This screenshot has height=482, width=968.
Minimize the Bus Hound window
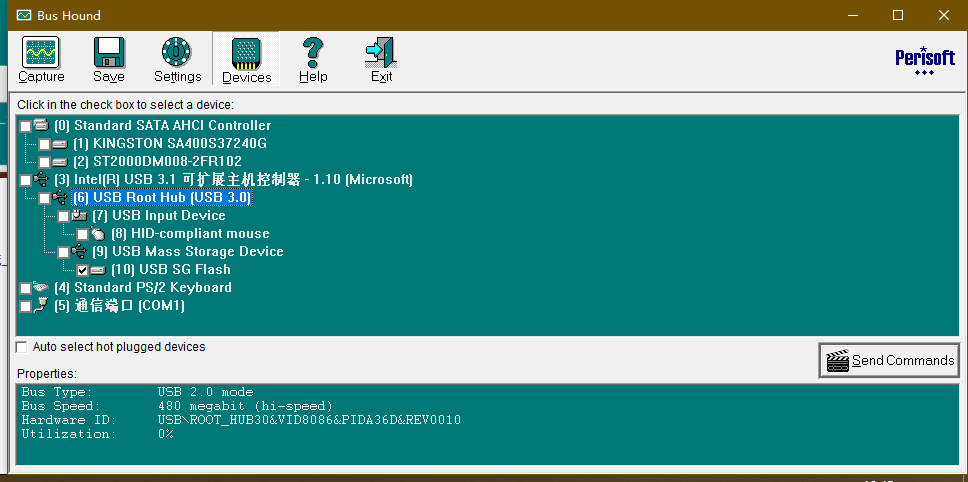[853, 15]
